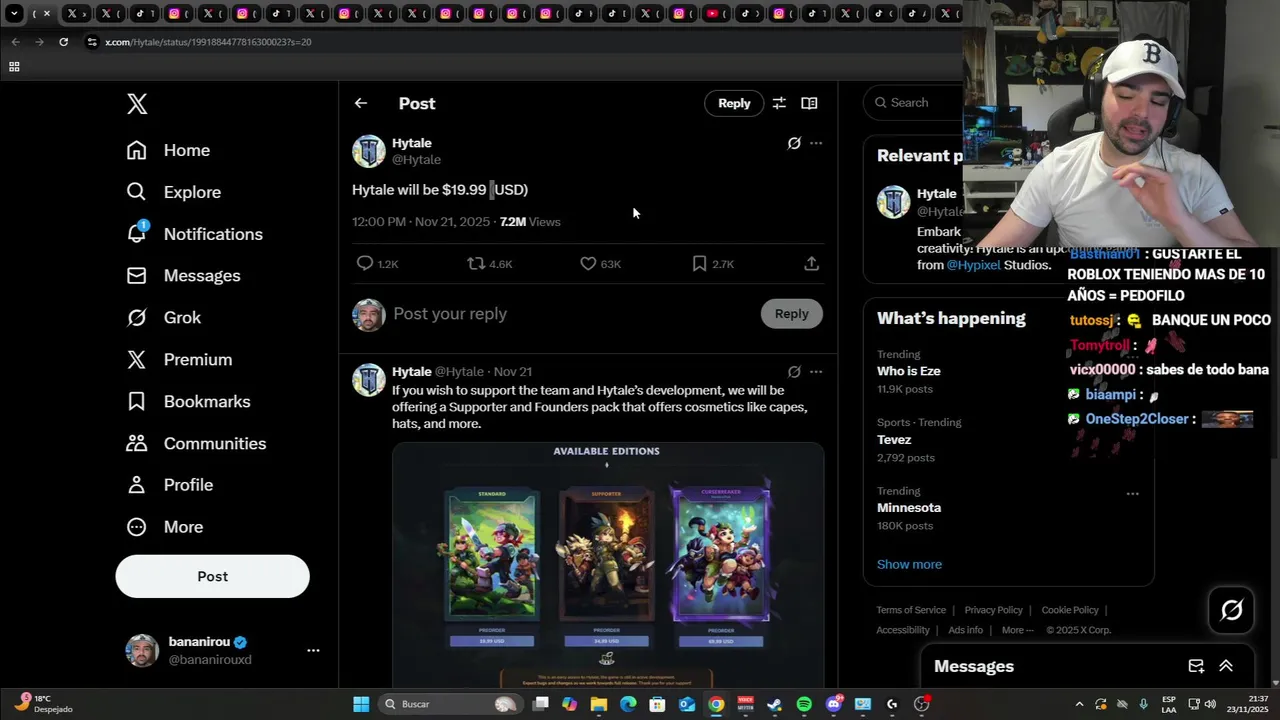This screenshot has height=720, width=1280.
Task: Click the weather widget showing 18°C
Action: 45,704
